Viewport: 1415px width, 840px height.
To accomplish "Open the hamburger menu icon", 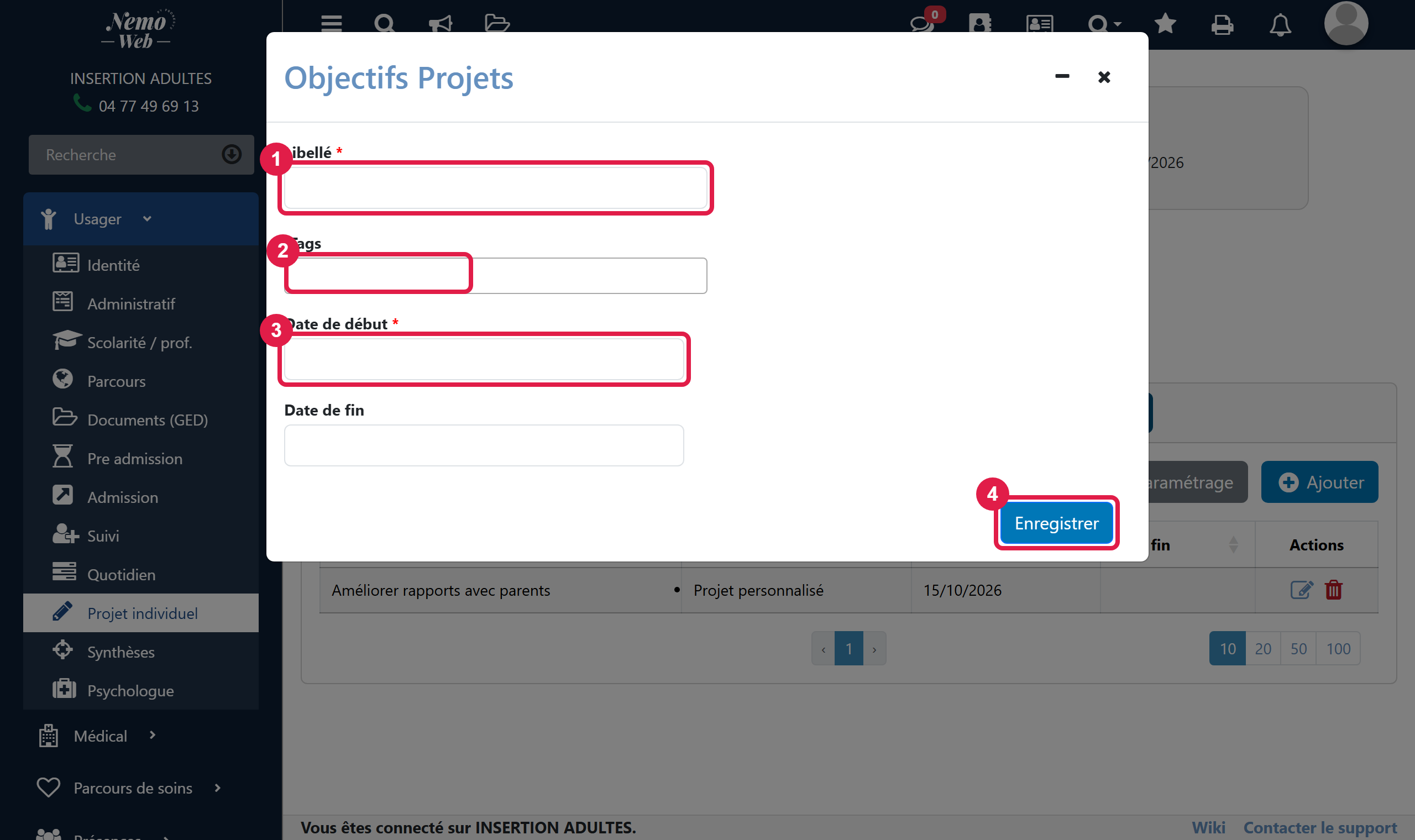I will (331, 24).
